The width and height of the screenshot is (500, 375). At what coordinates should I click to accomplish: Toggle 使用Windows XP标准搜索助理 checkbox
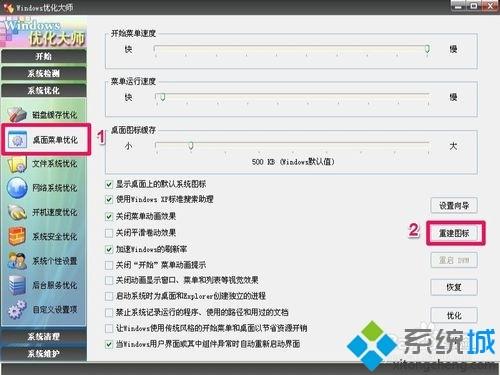[x=109, y=200]
